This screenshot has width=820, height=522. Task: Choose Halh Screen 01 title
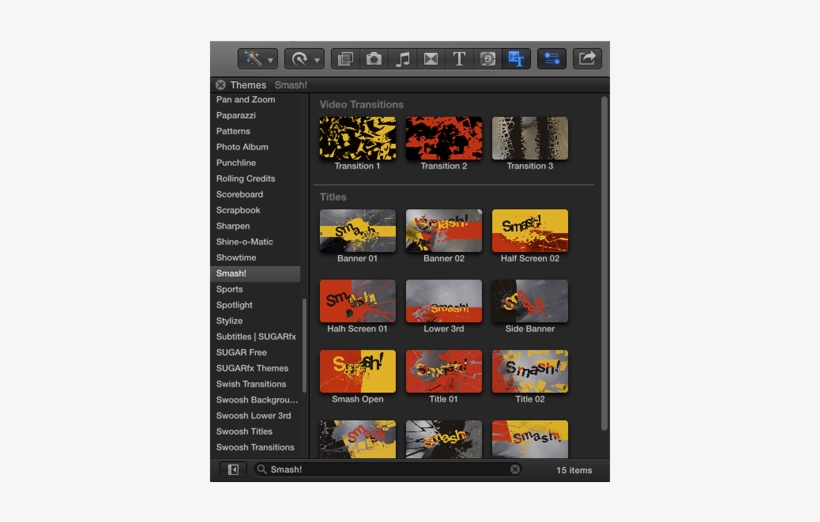[358, 301]
